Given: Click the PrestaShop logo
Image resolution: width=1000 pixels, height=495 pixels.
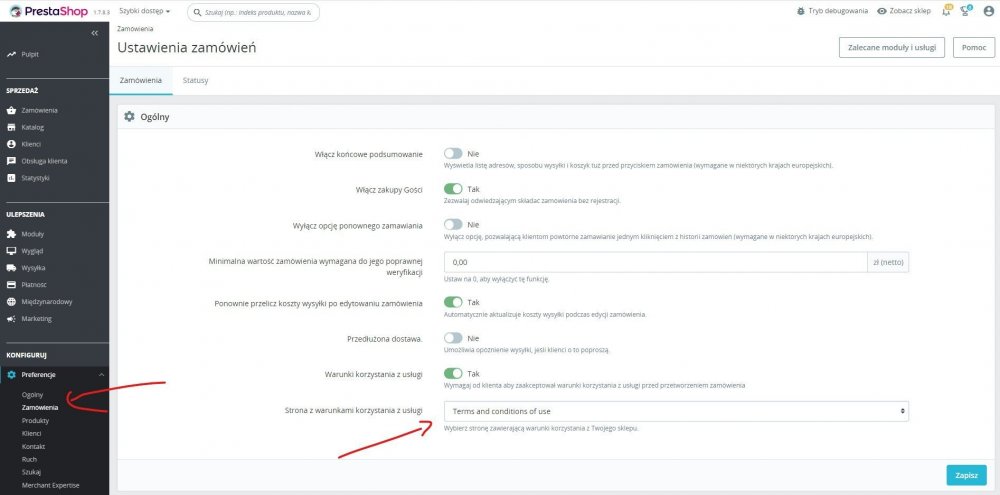Looking at the screenshot, I should (x=48, y=11).
